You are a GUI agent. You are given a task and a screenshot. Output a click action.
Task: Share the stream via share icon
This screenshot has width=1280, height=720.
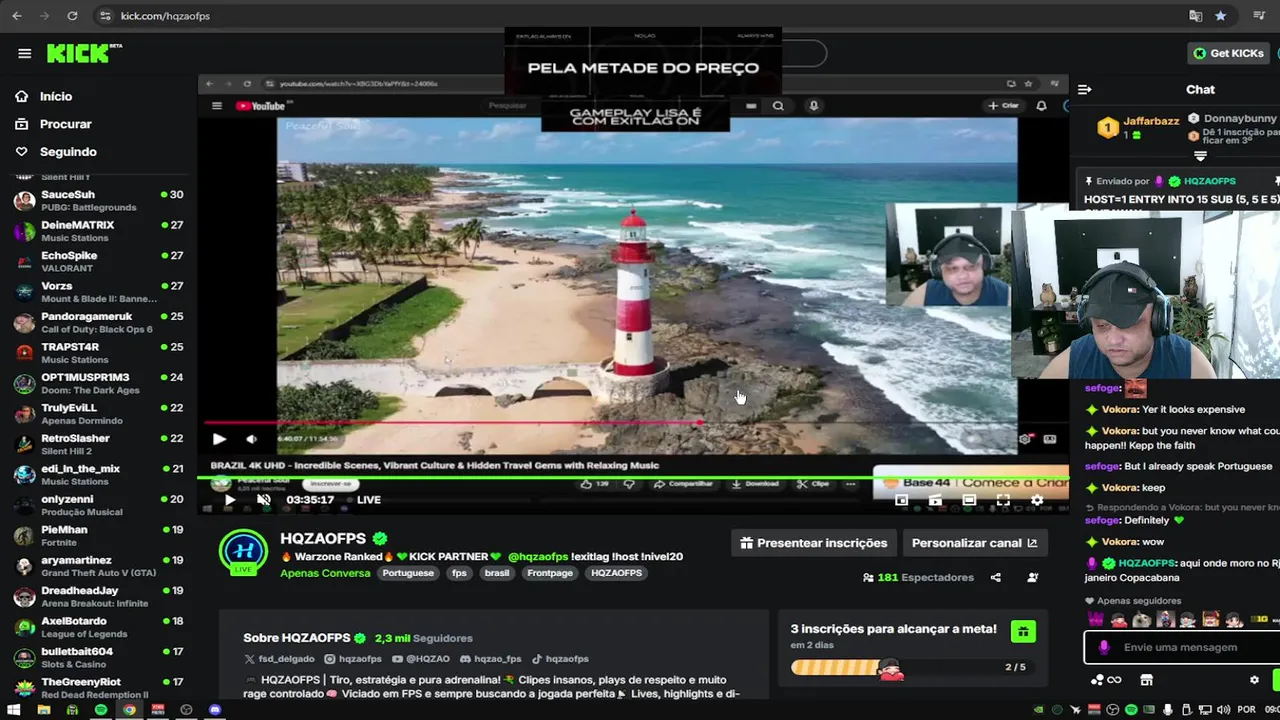click(x=995, y=577)
